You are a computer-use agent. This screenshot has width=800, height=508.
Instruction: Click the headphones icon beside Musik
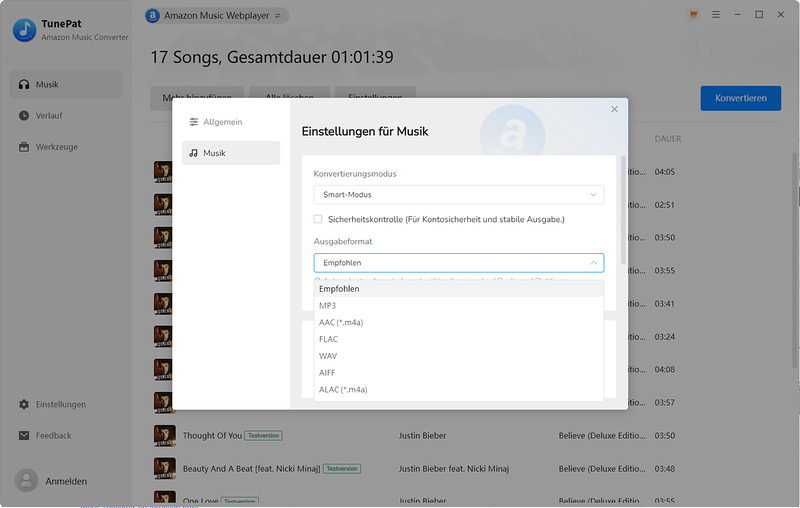click(24, 84)
